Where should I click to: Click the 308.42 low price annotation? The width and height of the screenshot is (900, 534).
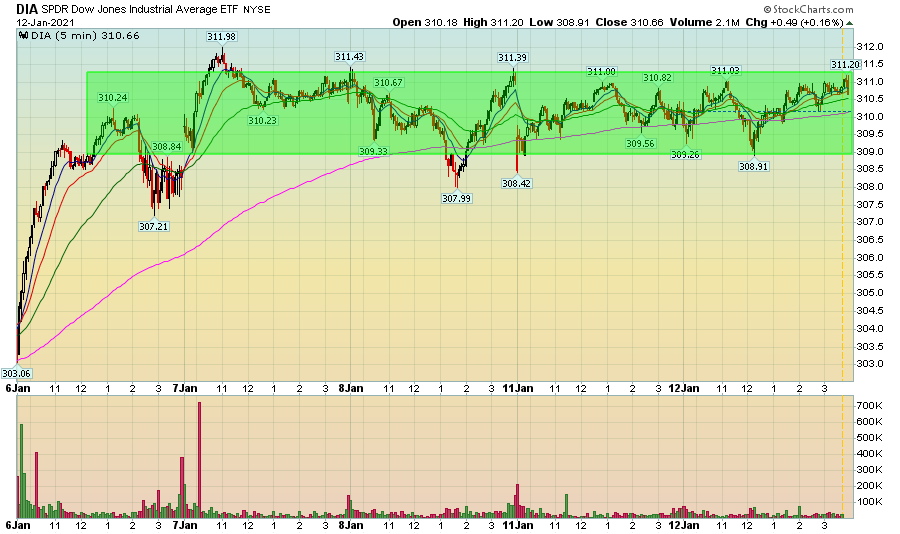tap(517, 184)
